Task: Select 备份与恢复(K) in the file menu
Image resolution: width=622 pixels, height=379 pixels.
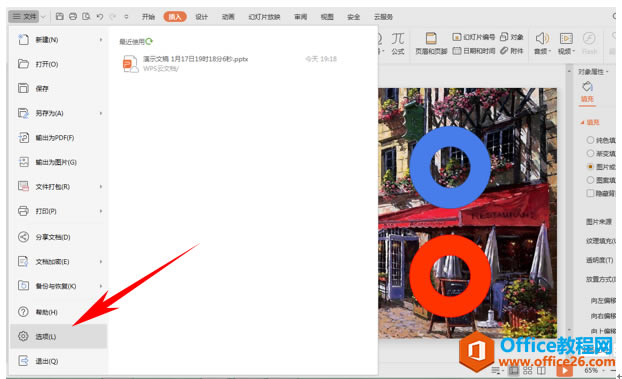Action: coord(59,286)
